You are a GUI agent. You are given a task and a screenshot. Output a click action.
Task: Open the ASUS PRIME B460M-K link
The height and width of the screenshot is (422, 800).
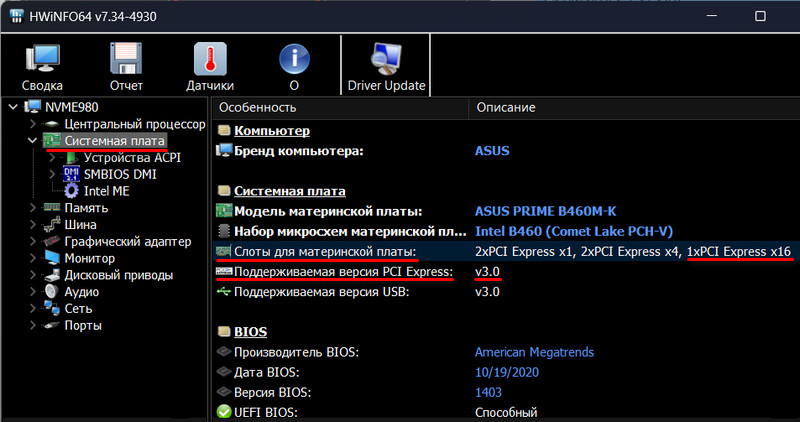tap(545, 211)
